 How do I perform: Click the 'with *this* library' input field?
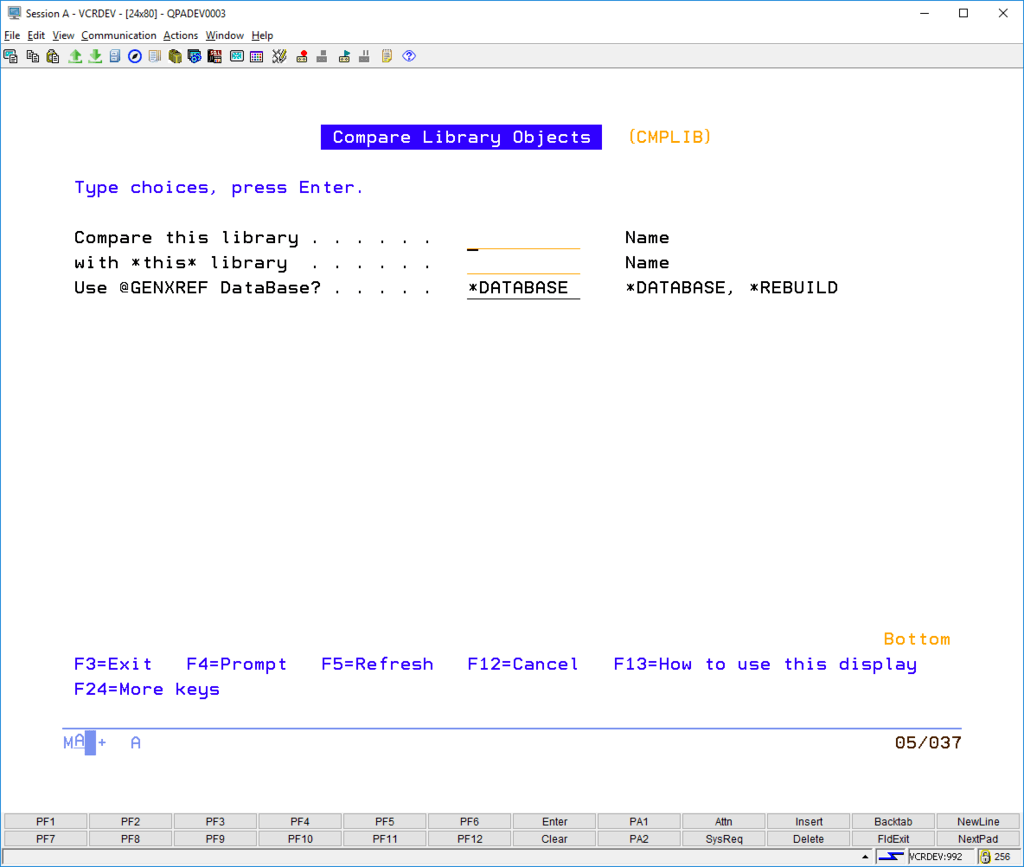pos(523,263)
